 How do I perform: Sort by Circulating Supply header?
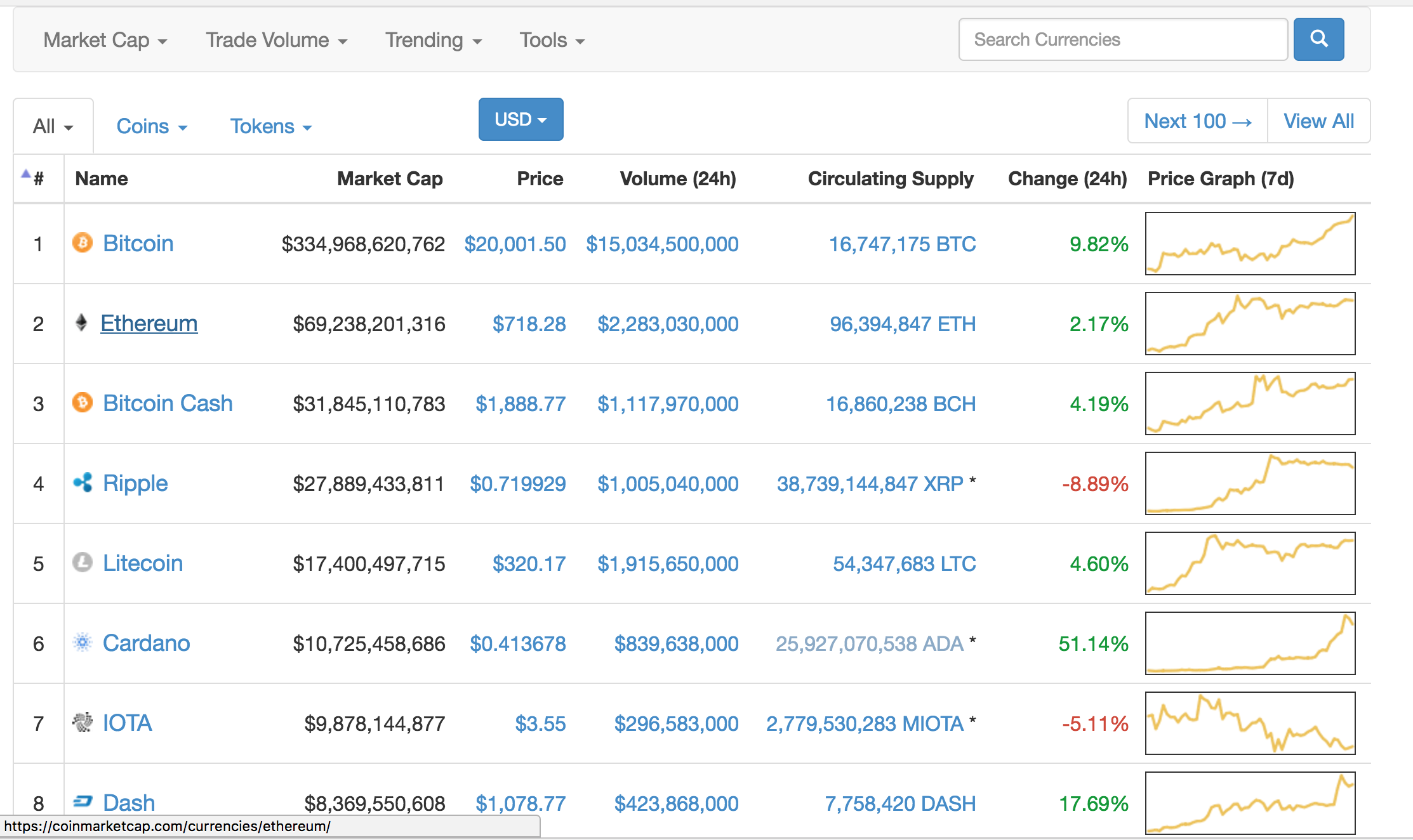coord(891,179)
